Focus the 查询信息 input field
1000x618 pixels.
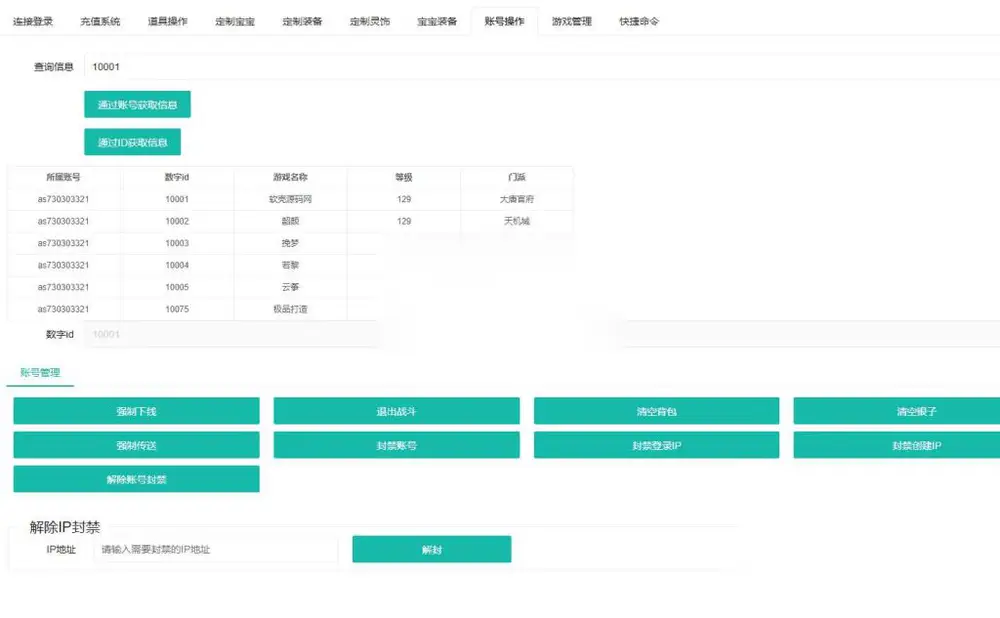(542, 66)
